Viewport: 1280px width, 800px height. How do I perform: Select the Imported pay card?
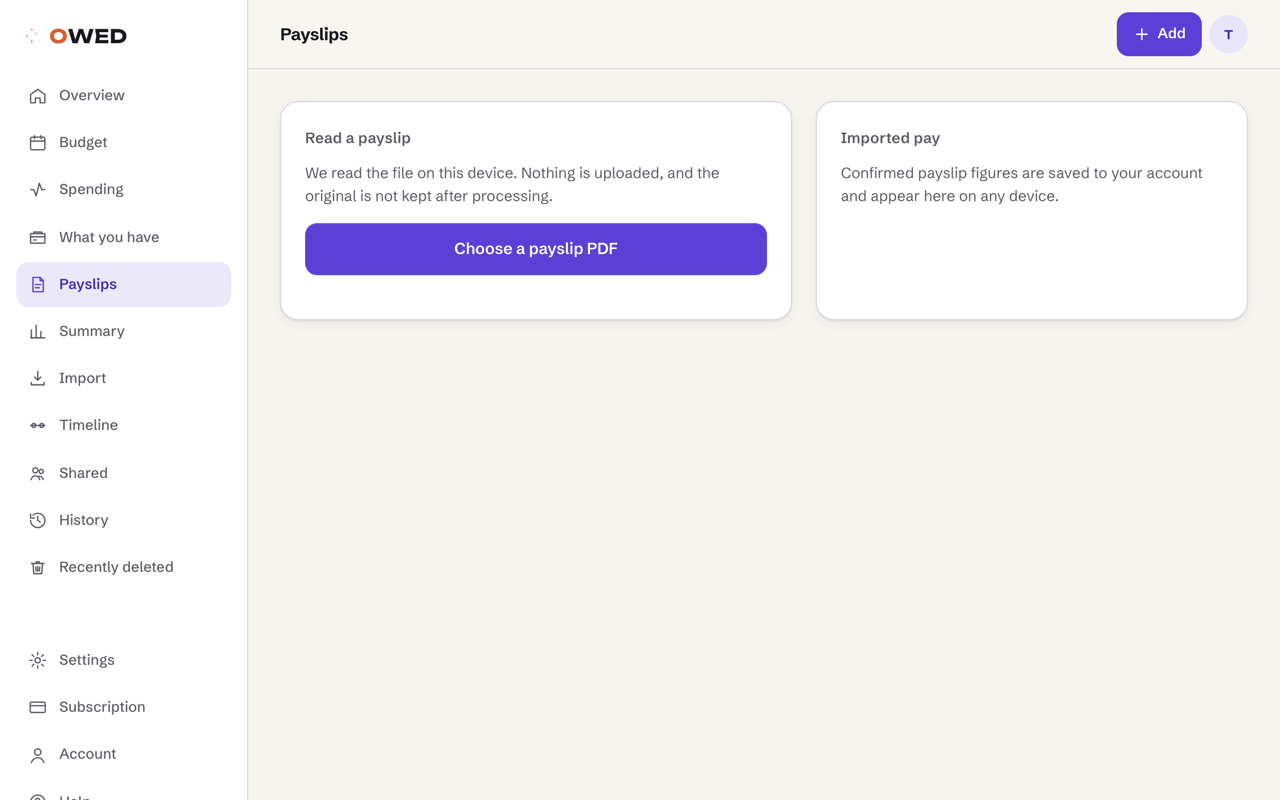pyautogui.click(x=1032, y=211)
